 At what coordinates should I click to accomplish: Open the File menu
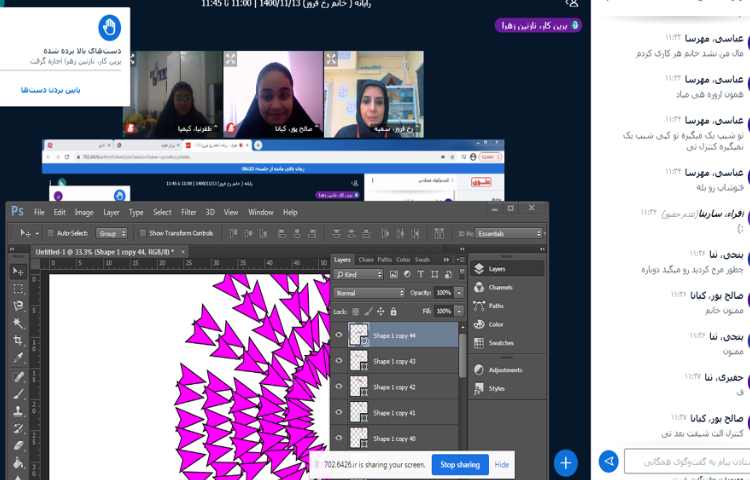[x=39, y=212]
